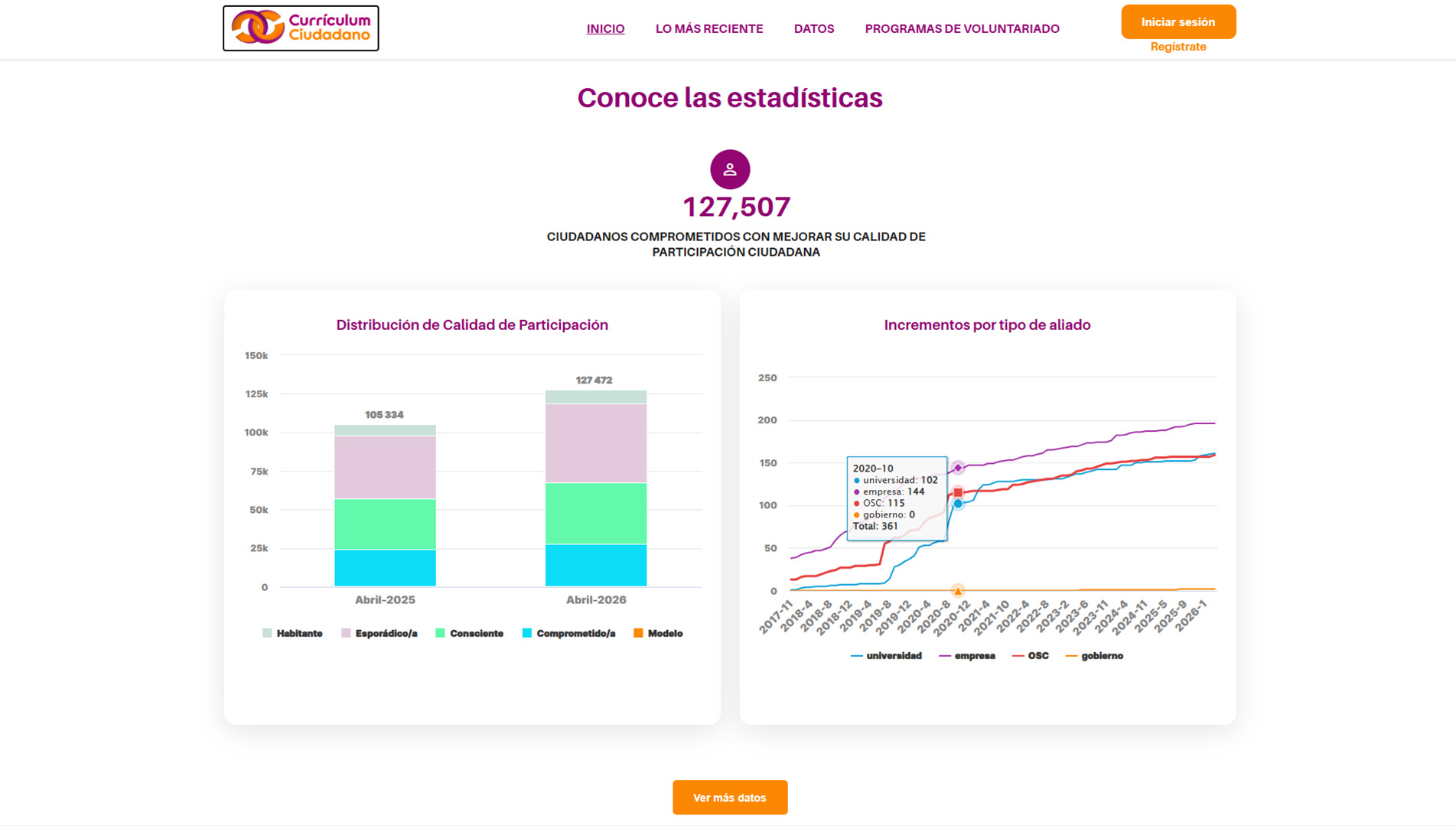
Task: Toggle the Esporádico/a legend series
Action: pos(379,633)
